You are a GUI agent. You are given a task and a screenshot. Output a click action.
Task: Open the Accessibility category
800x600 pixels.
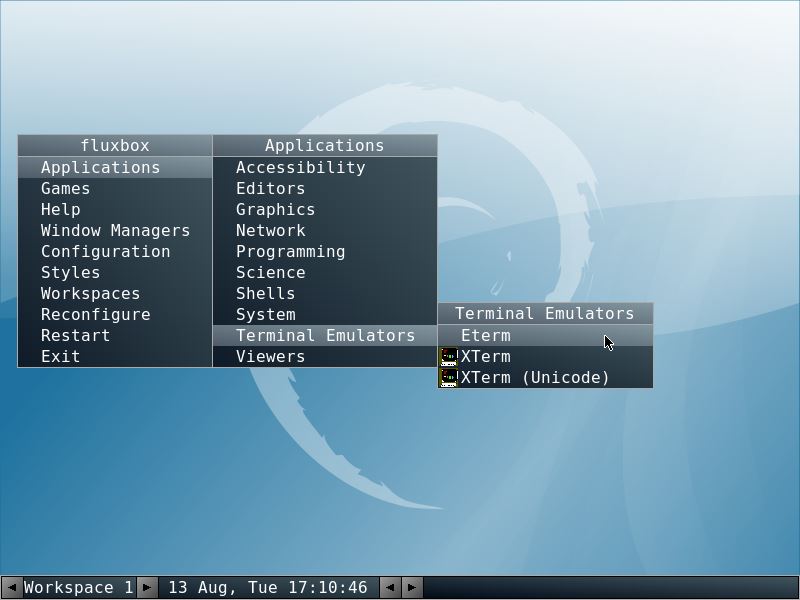click(324, 167)
